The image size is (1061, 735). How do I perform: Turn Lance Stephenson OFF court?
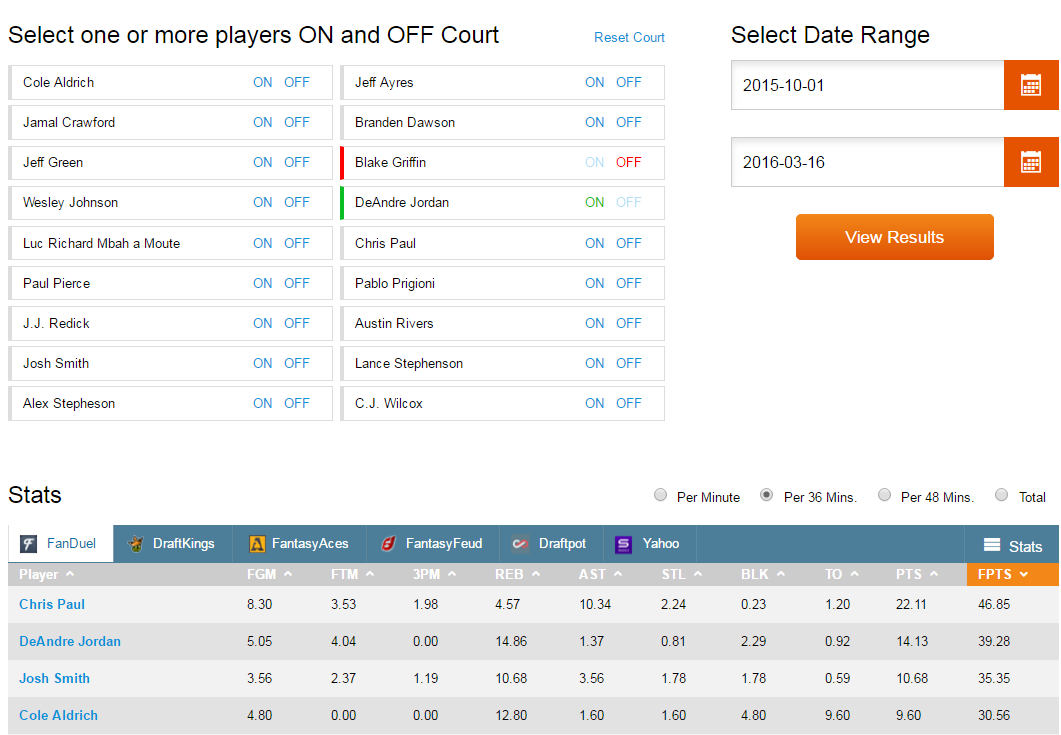pyautogui.click(x=629, y=363)
